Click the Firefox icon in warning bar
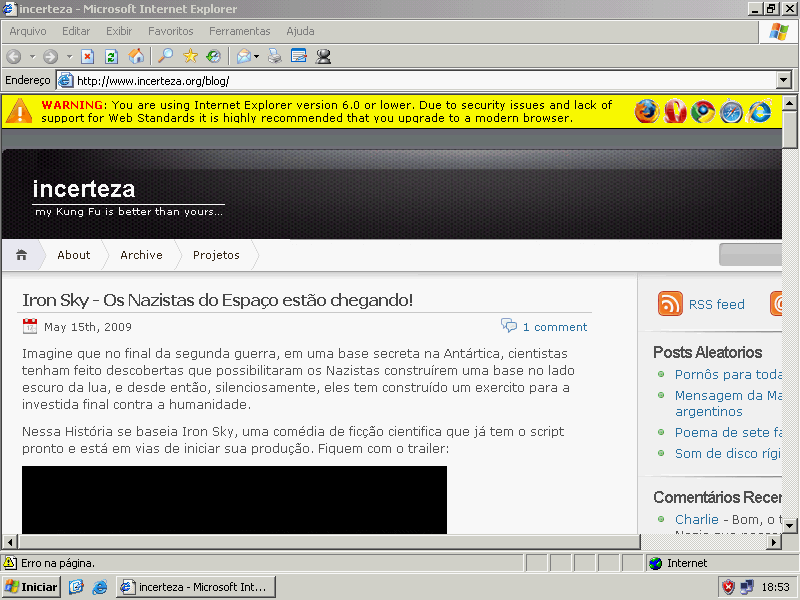 coord(647,111)
